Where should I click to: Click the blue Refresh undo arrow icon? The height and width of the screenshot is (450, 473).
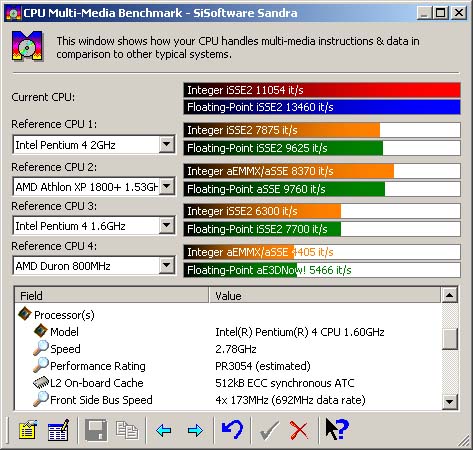(232, 430)
